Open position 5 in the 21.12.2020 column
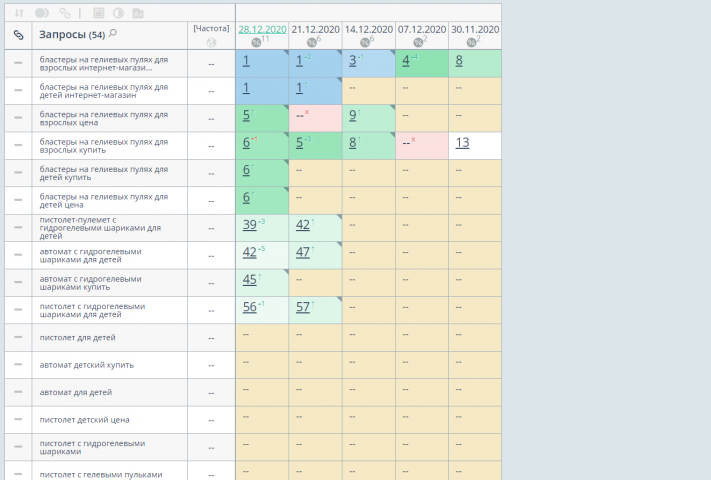The height and width of the screenshot is (480, 711). (299, 143)
